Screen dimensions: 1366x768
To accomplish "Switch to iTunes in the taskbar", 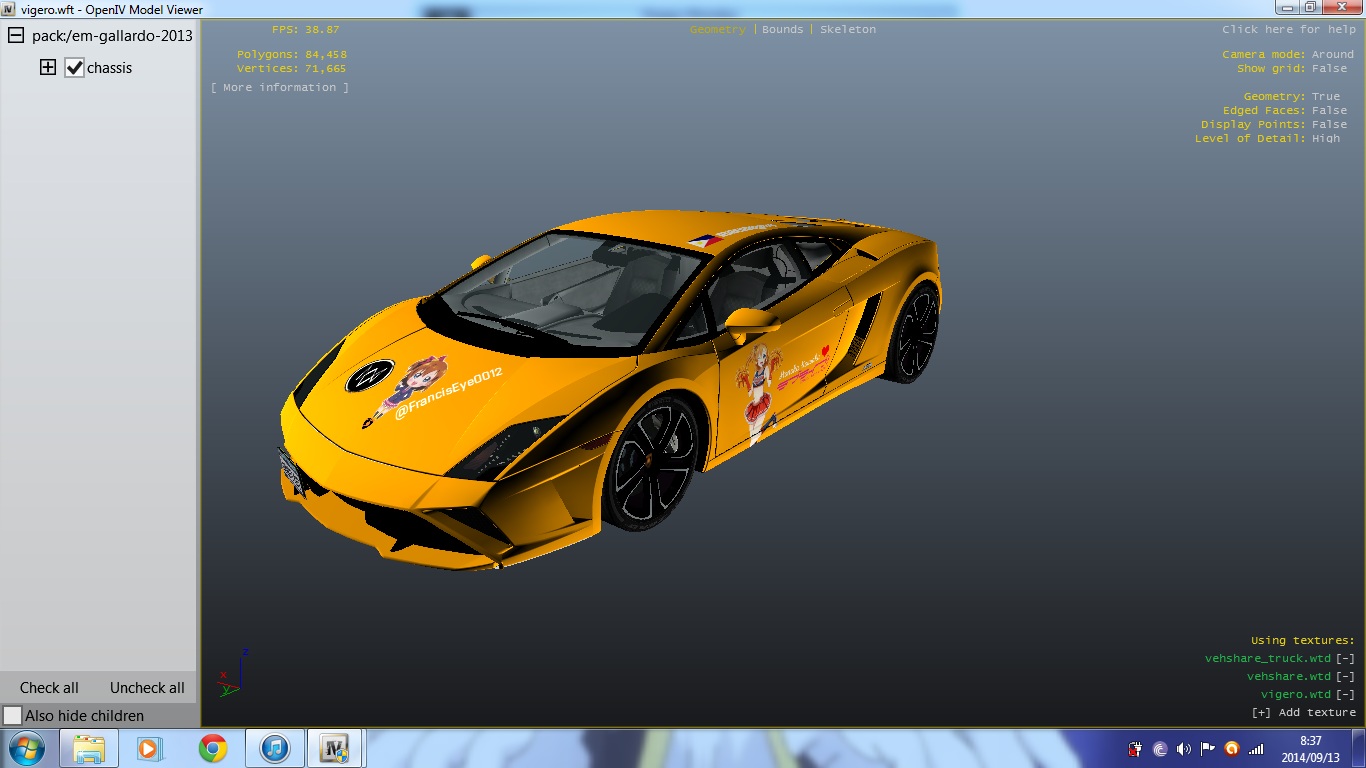I will 274,748.
